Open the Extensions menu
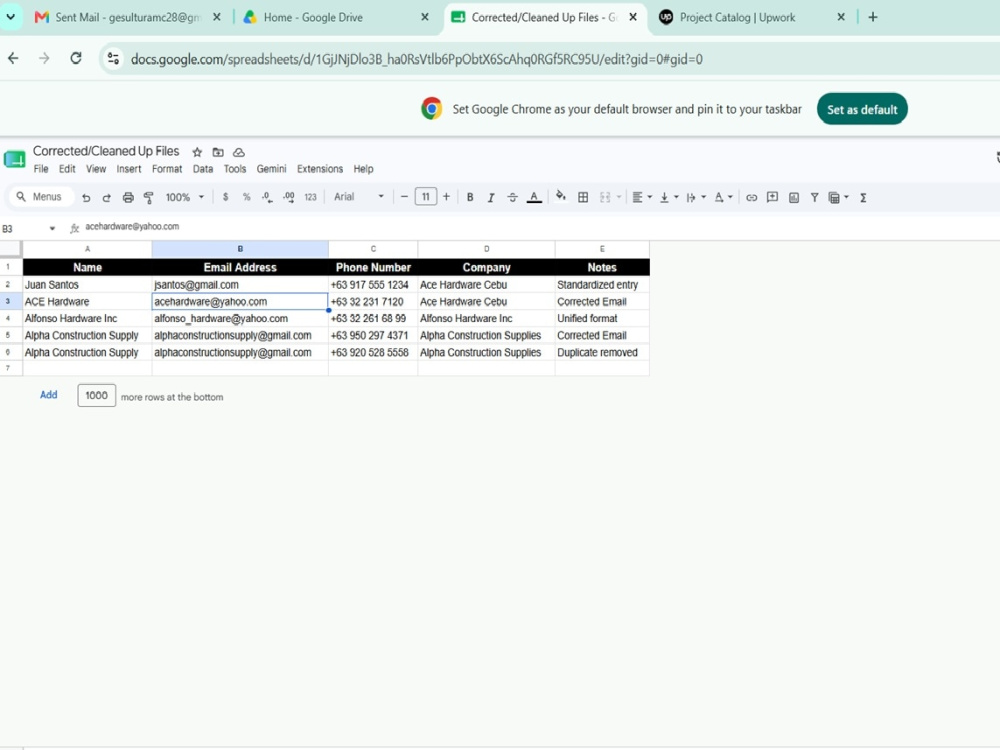 pos(320,169)
